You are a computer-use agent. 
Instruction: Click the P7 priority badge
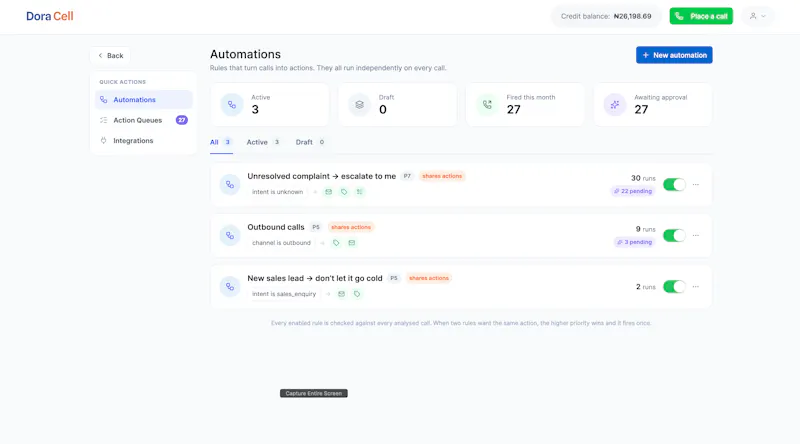[x=407, y=176]
